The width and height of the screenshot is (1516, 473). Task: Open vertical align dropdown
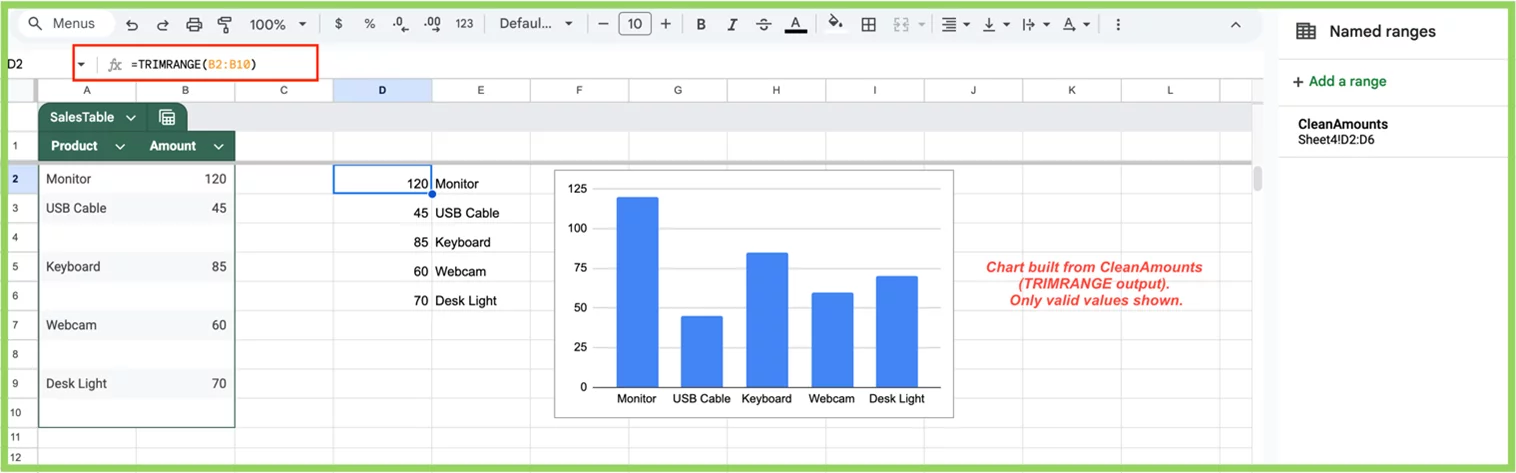[995, 24]
